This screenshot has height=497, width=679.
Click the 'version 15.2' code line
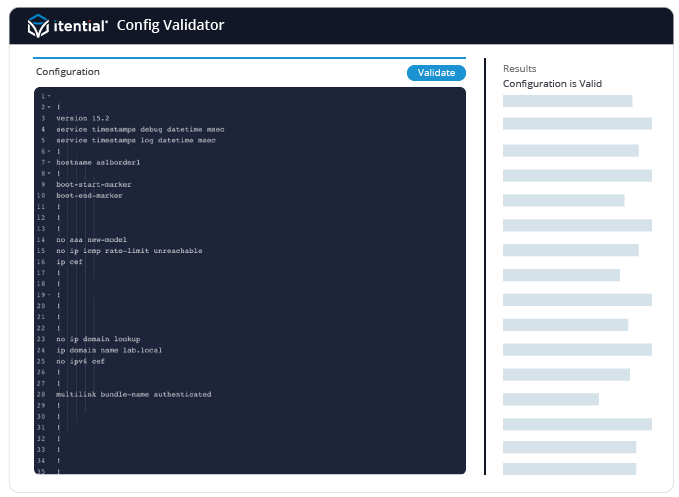point(83,118)
